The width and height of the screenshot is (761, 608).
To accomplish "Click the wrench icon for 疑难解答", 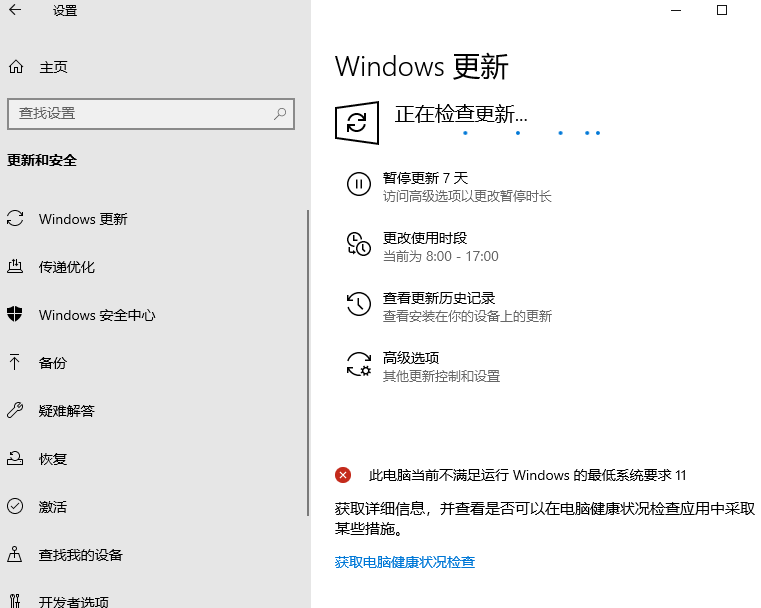I will 15,411.
